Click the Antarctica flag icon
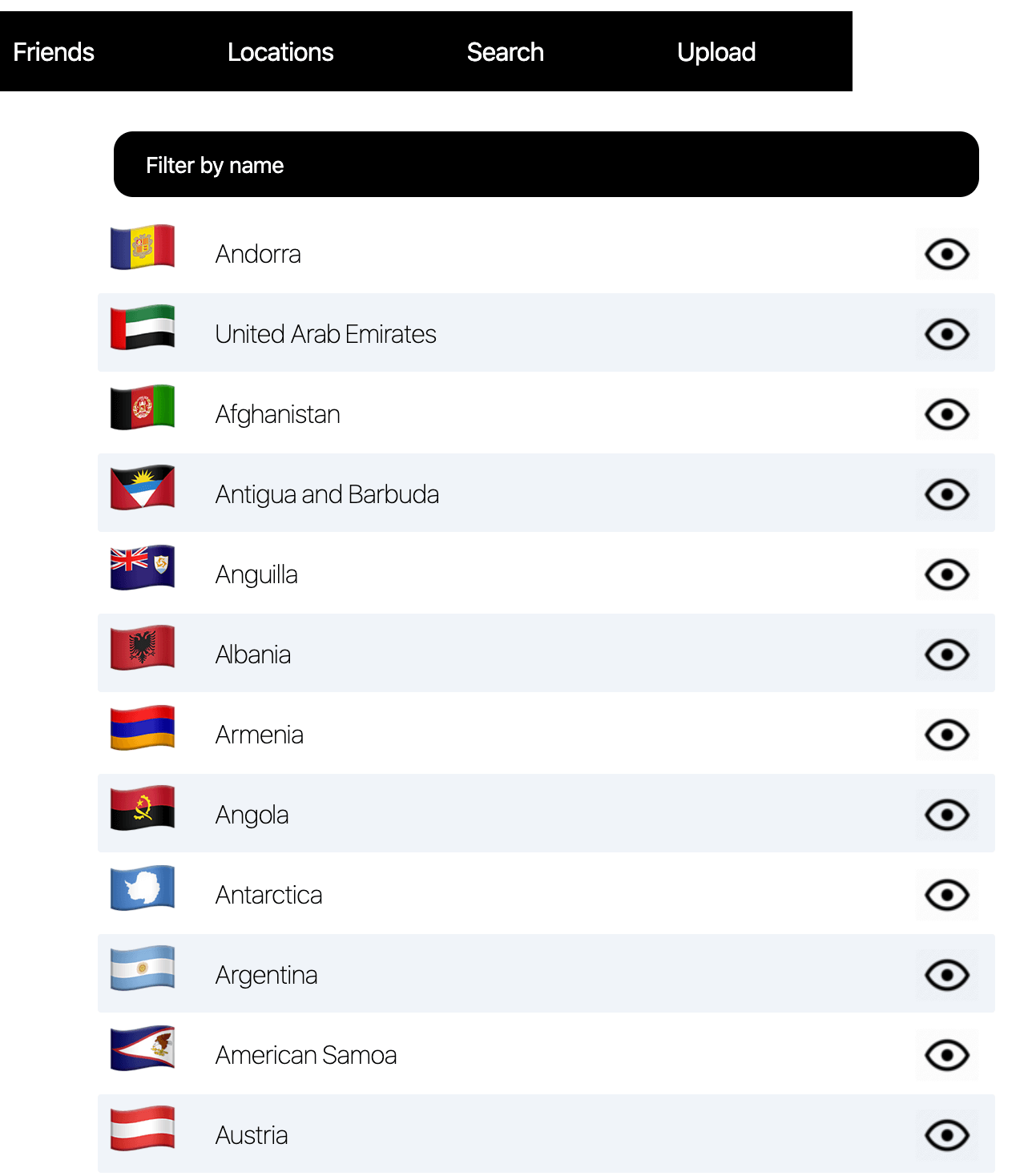This screenshot has height=1176, width=1032. [x=143, y=888]
